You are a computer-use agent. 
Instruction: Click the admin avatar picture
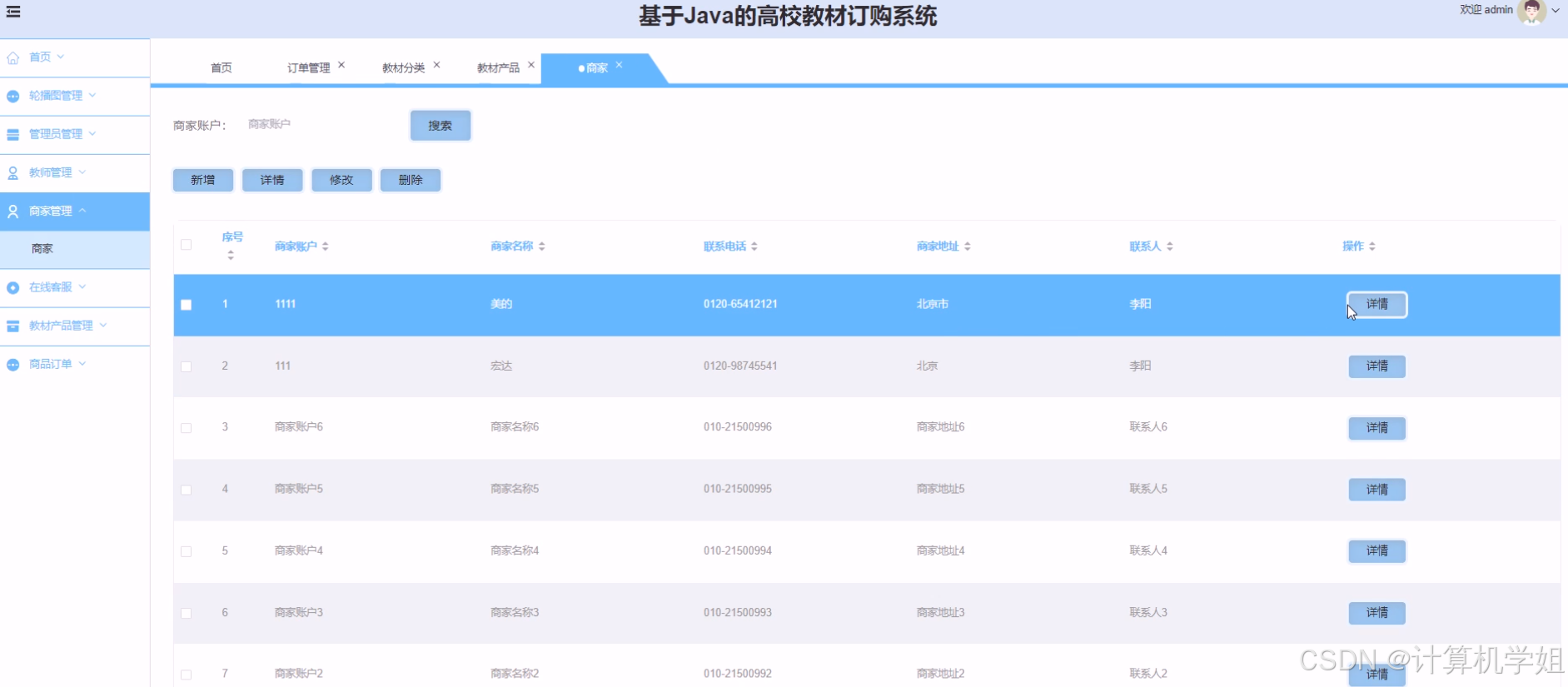click(x=1531, y=12)
